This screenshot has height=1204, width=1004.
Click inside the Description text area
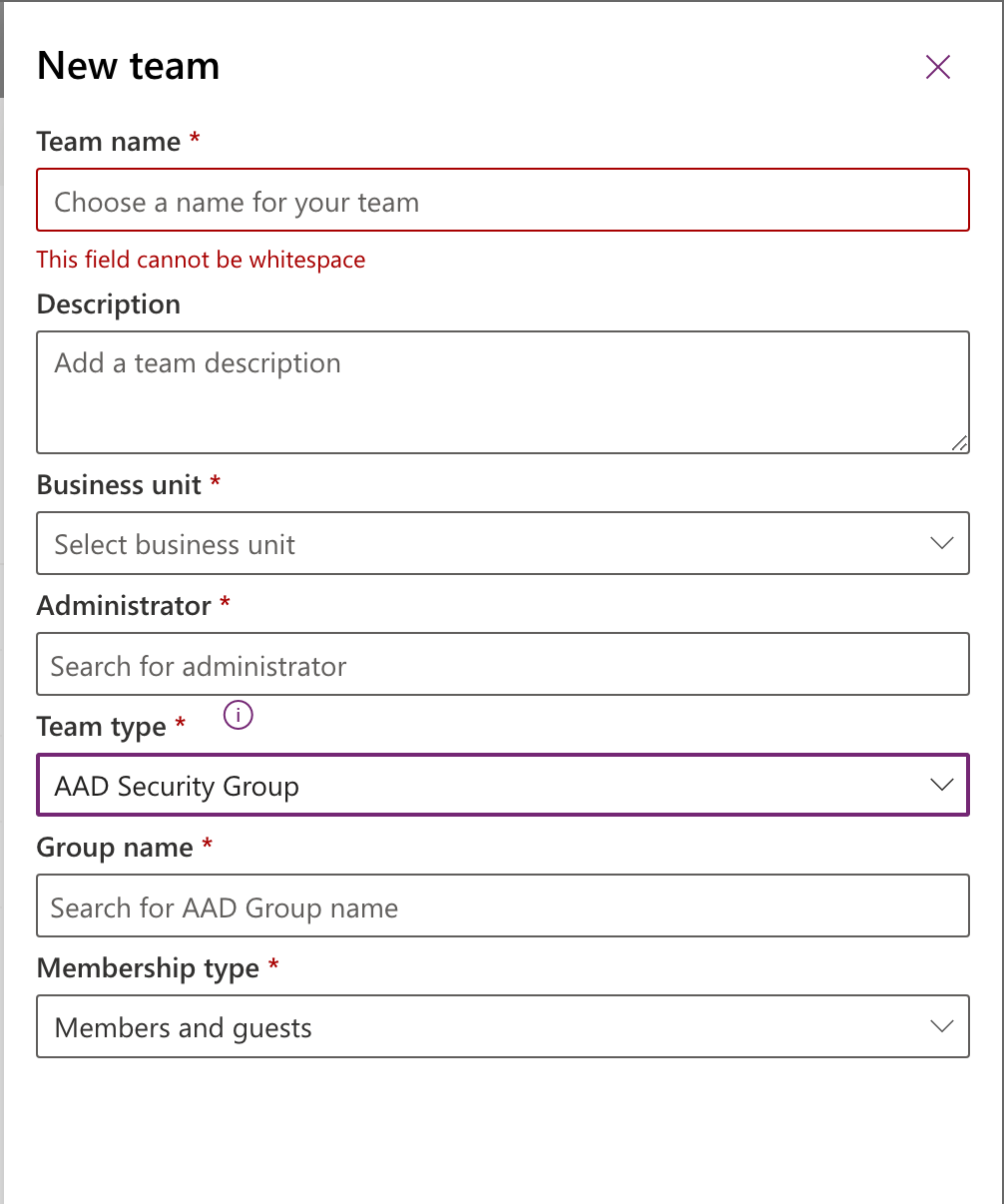click(503, 392)
